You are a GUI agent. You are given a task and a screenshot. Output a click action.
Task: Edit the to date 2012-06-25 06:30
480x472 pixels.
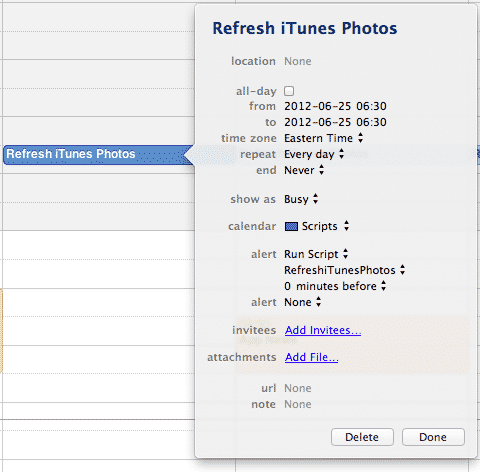coord(335,122)
